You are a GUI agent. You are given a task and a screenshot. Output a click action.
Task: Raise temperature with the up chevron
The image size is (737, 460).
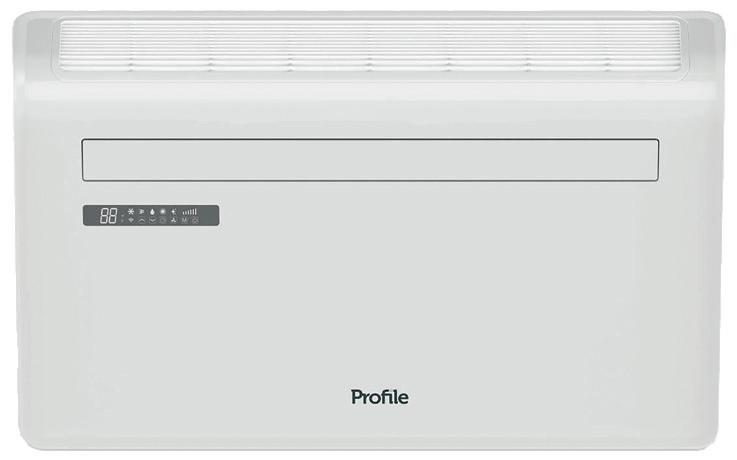[x=141, y=220]
